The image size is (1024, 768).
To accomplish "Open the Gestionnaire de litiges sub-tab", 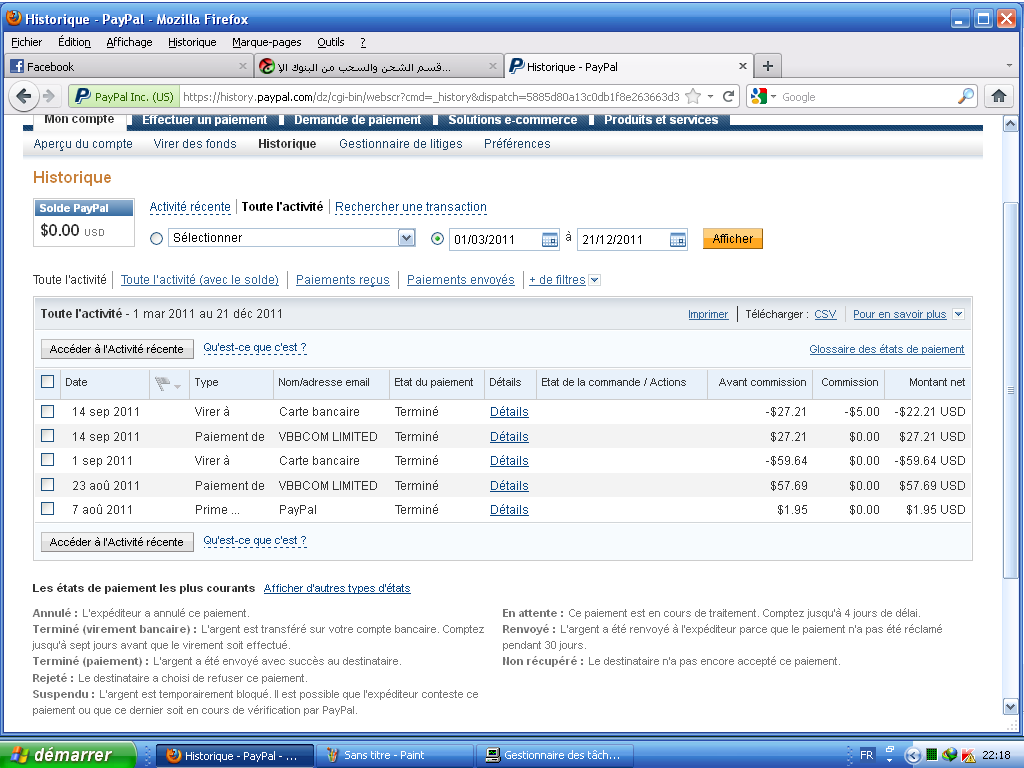I will [x=400, y=144].
